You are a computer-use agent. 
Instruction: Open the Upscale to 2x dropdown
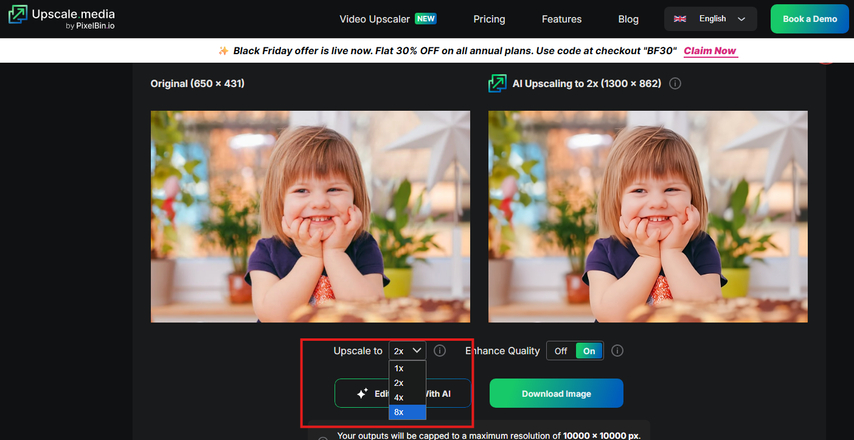(407, 351)
